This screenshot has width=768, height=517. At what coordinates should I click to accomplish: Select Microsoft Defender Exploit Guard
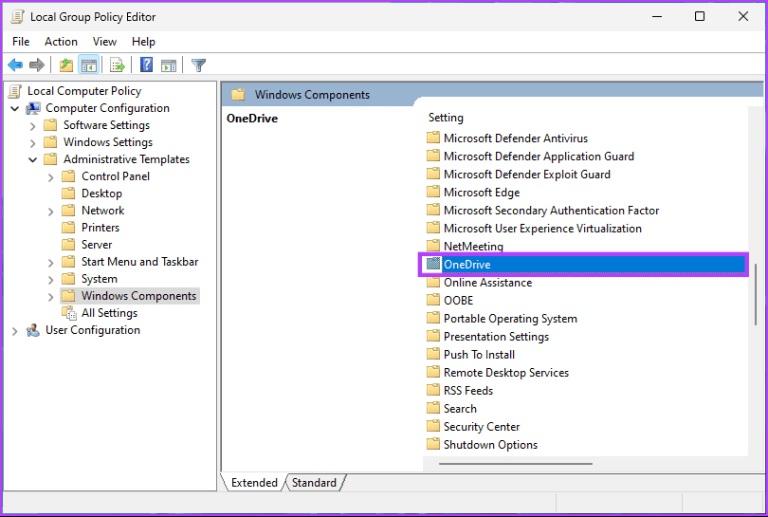[x=527, y=174]
